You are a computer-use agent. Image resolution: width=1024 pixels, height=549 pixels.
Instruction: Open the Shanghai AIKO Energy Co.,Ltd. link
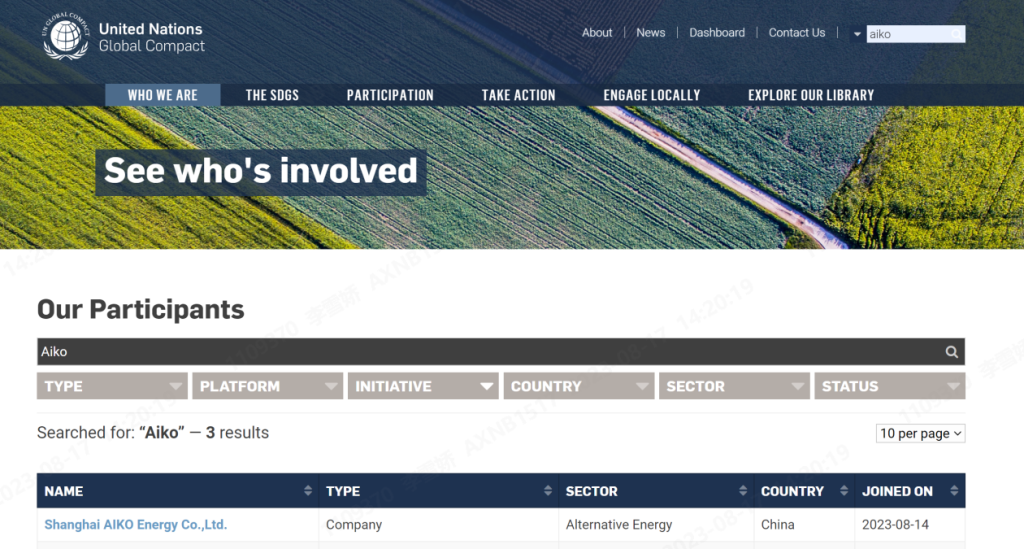(136, 525)
